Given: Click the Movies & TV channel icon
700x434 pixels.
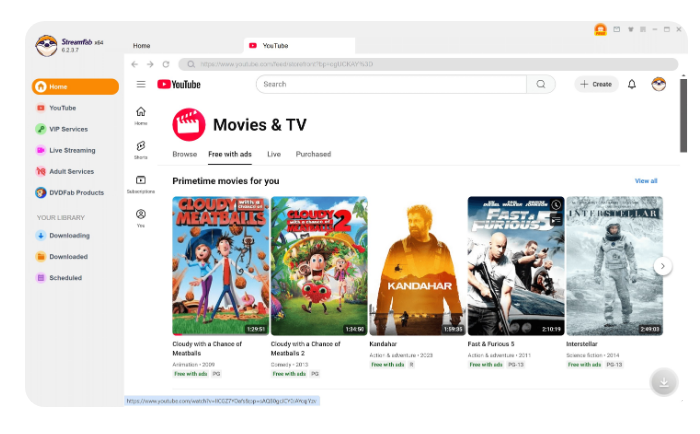Looking at the screenshot, I should tap(189, 125).
